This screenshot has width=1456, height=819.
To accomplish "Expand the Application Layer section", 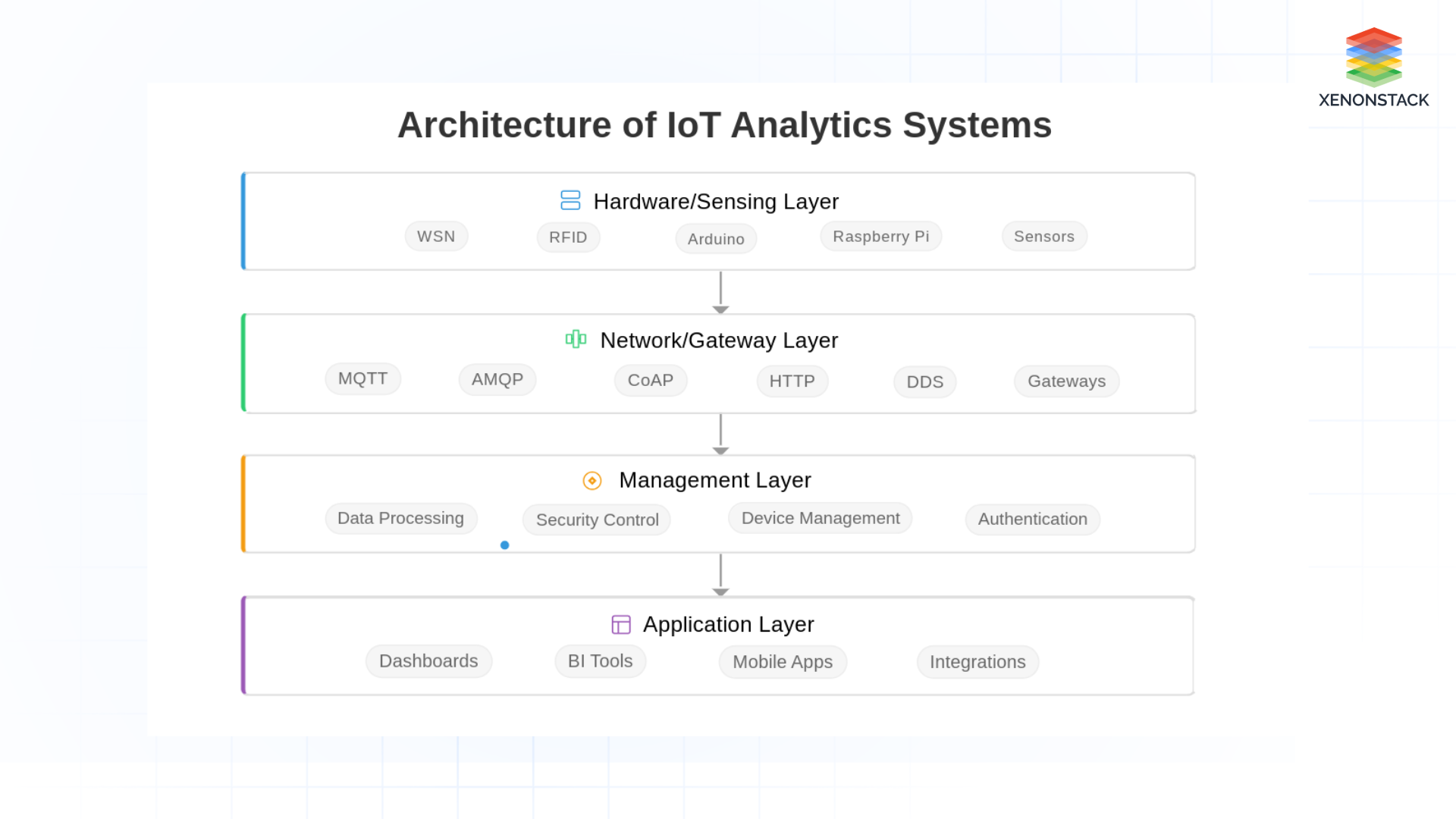I will pos(728,623).
